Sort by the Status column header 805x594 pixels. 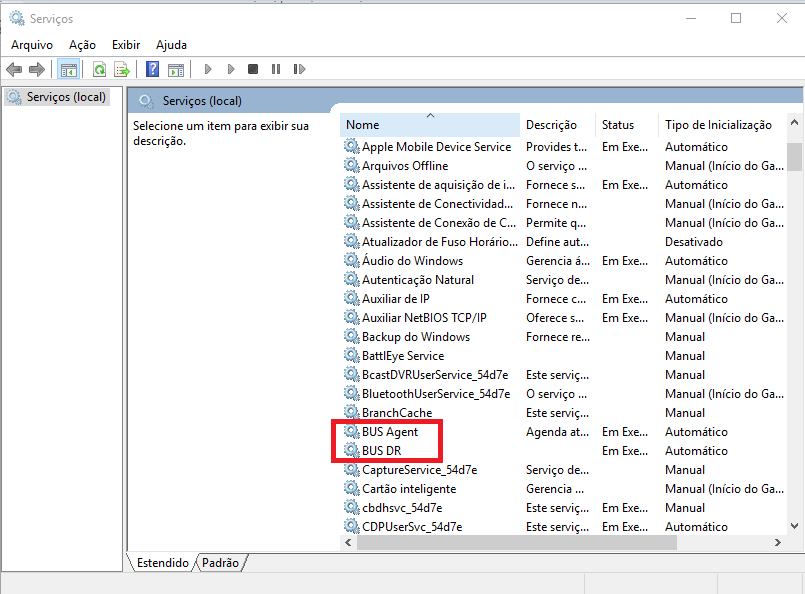pyautogui.click(x=626, y=125)
